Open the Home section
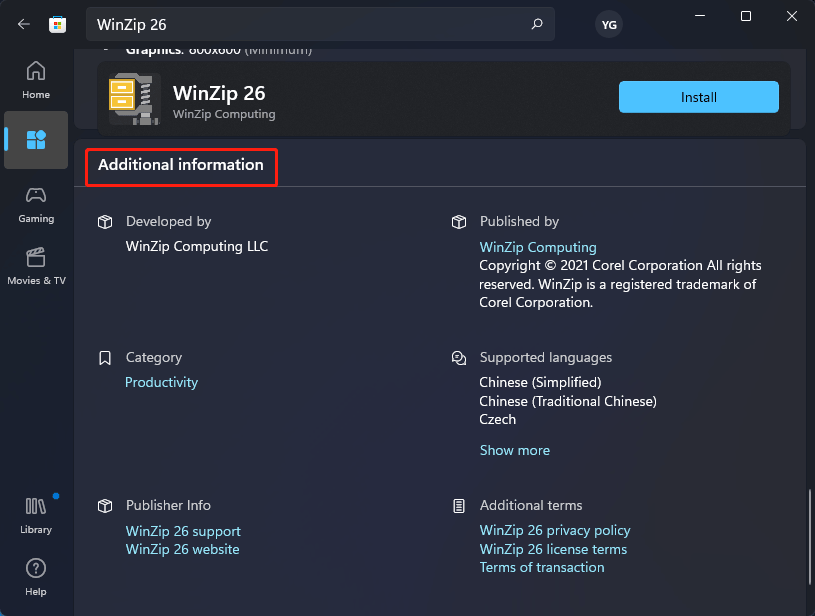 pyautogui.click(x=36, y=80)
